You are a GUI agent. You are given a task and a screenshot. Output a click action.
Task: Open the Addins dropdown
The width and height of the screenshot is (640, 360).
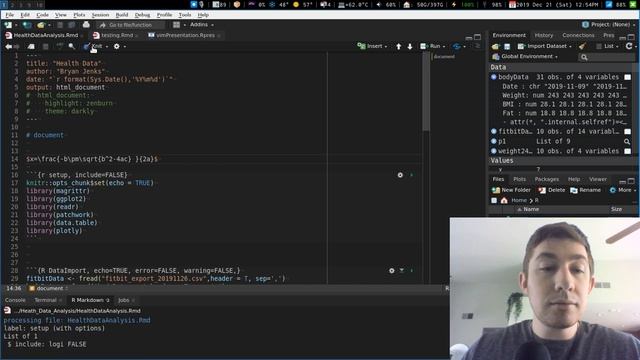[x=201, y=25]
